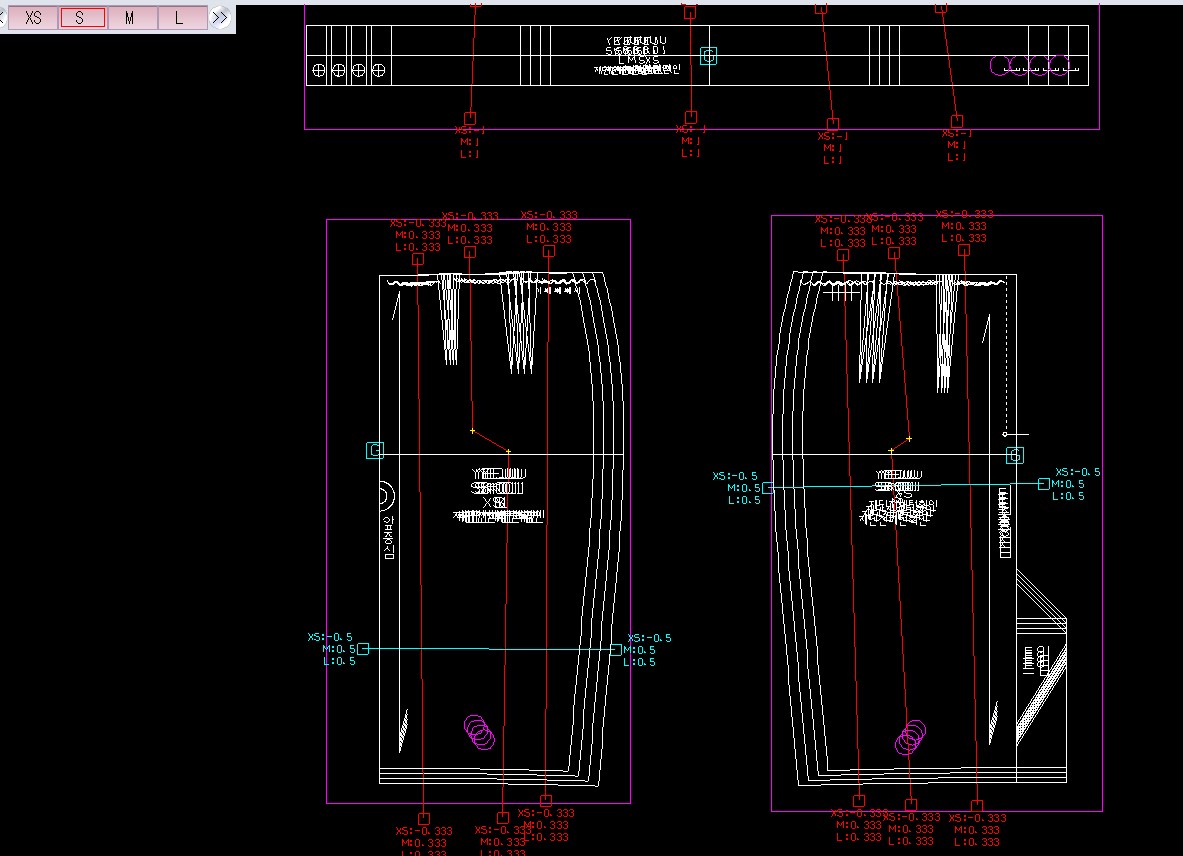
Task: Click left cyan grading handle on left panel
Action: pyautogui.click(x=363, y=649)
